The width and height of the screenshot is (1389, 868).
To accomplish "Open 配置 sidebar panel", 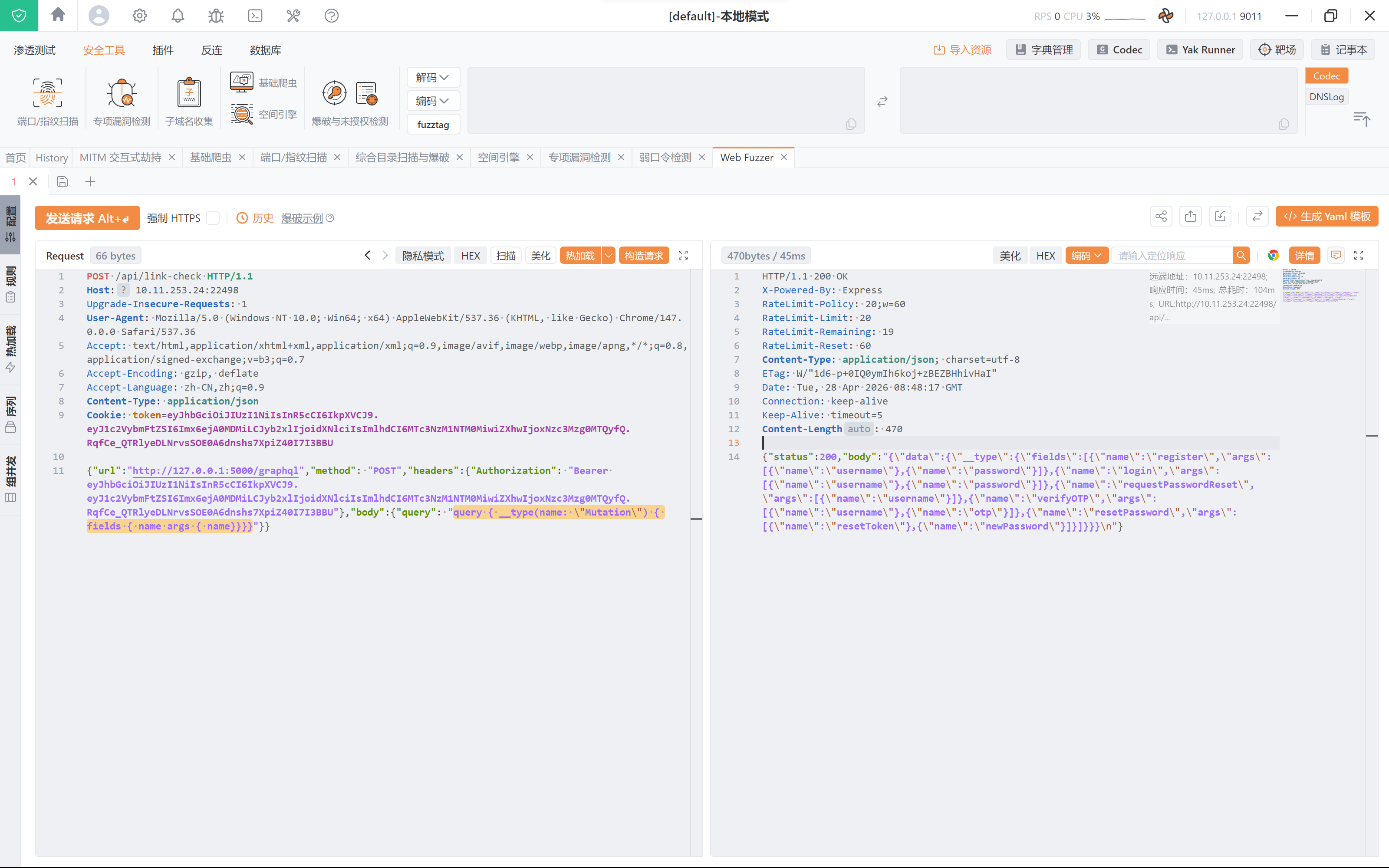I will click(10, 224).
